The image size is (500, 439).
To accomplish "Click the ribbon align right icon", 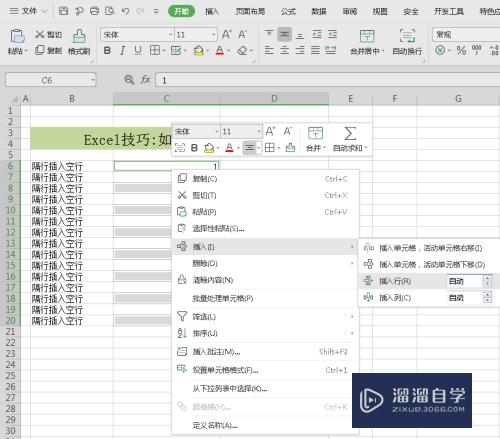I will [x=300, y=51].
